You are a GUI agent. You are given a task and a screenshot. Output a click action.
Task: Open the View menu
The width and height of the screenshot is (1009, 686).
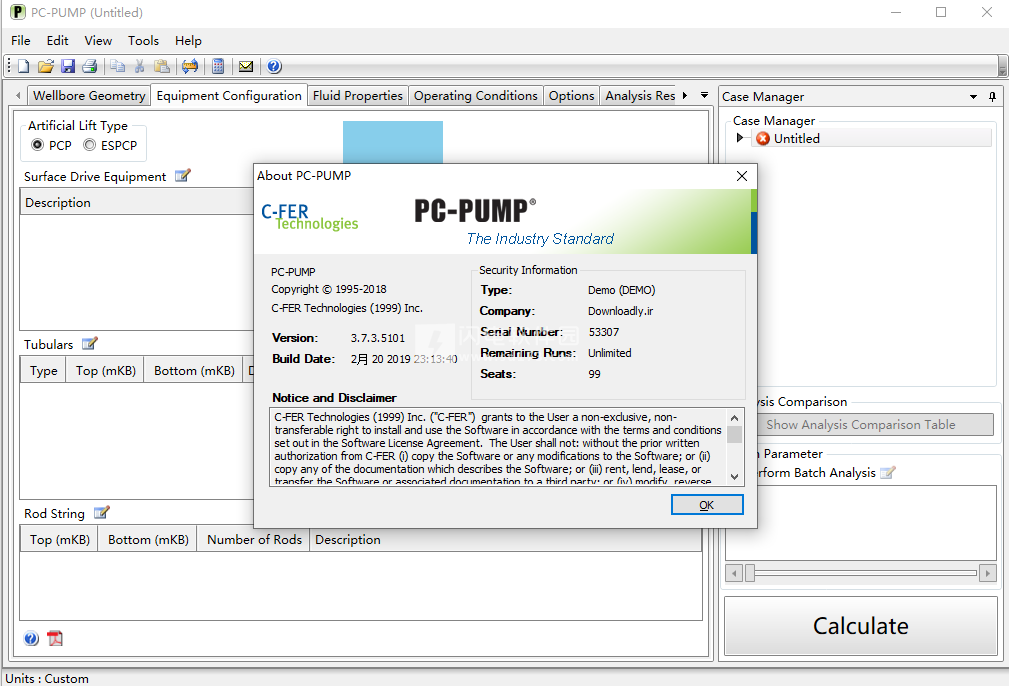tap(98, 41)
